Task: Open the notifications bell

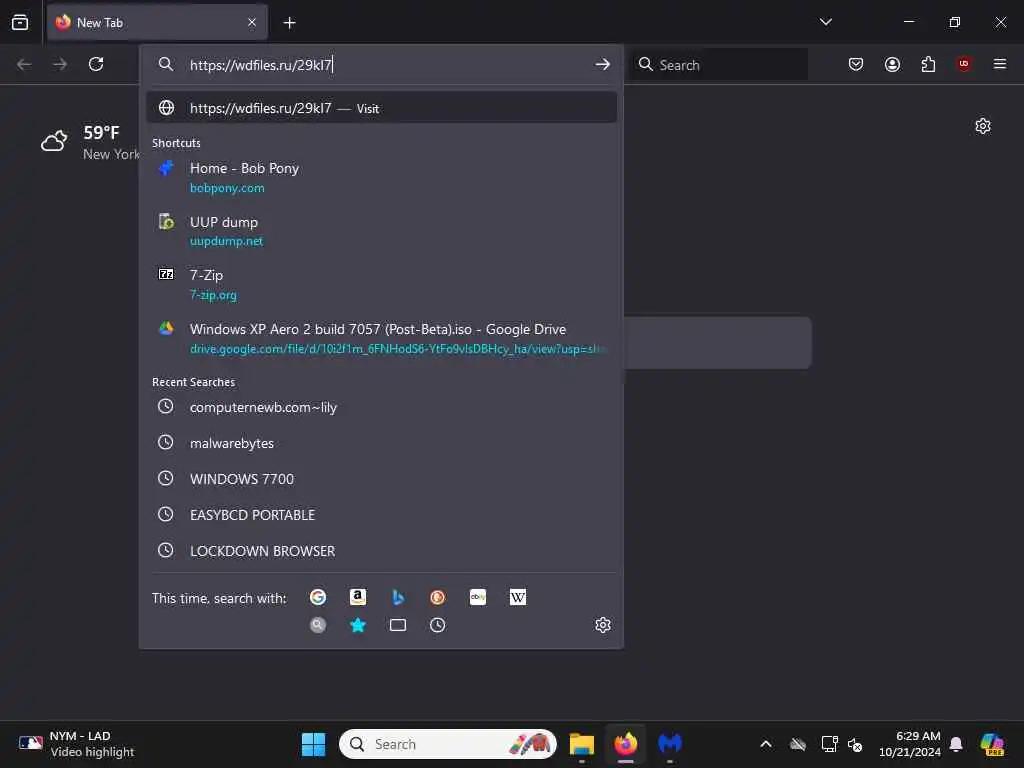Action: 956,744
